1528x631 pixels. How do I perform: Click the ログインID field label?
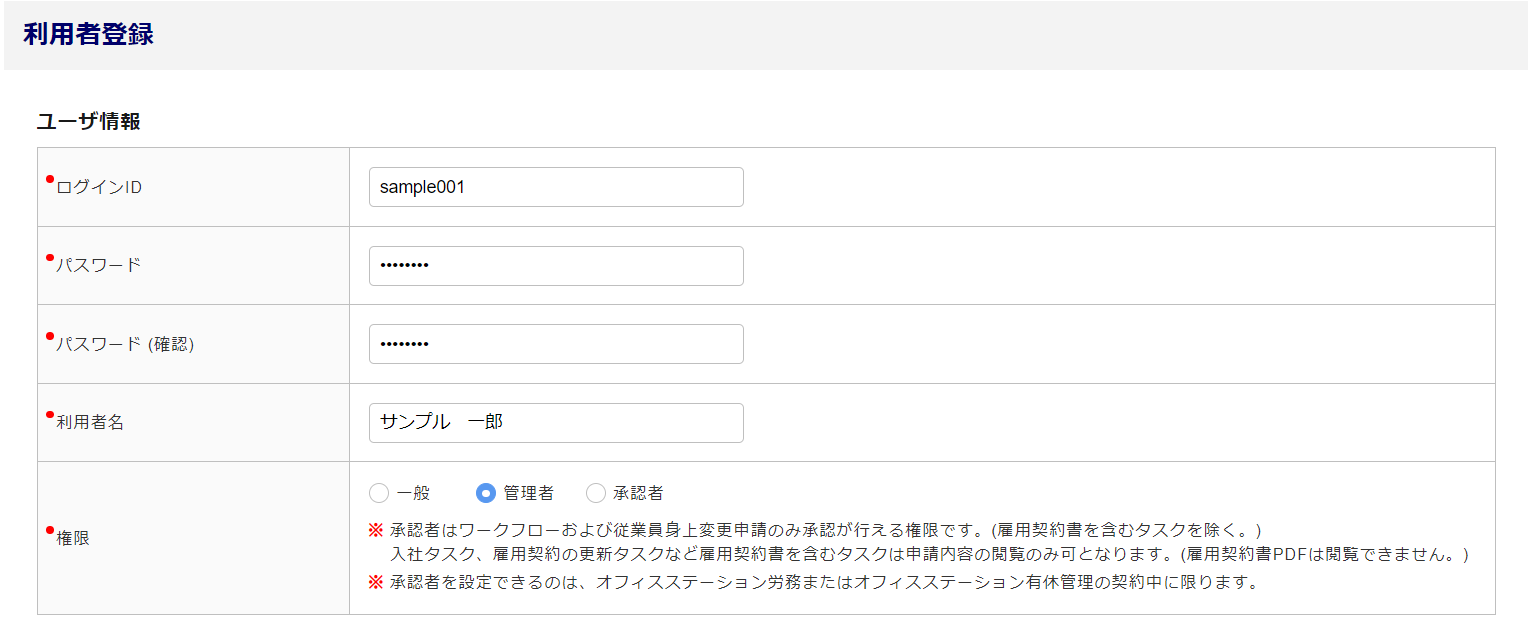99,187
